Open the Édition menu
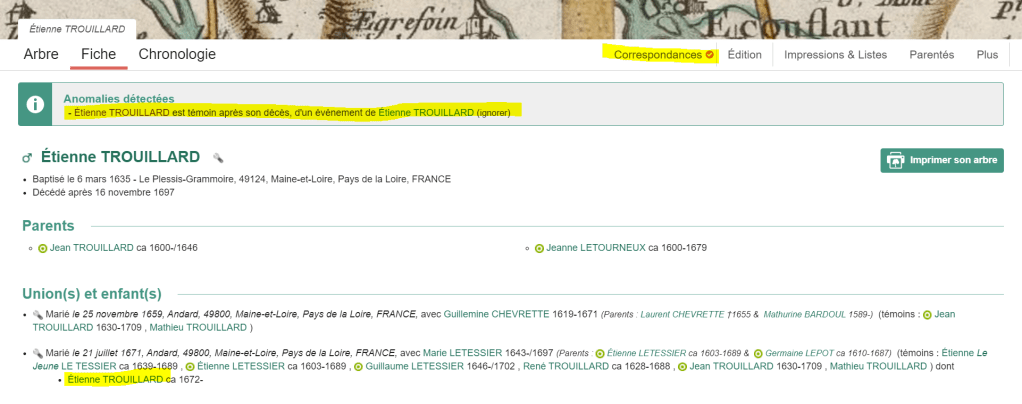 [744, 55]
